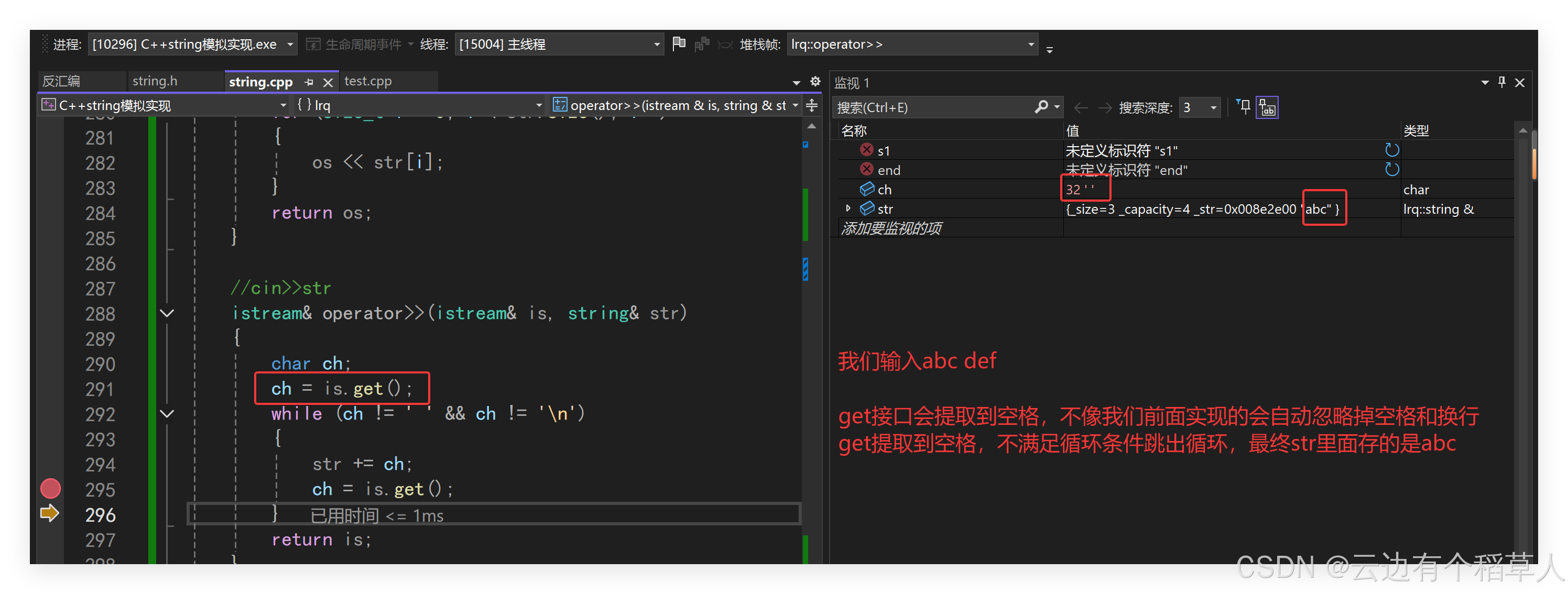Open the Watch 1 window options dropdown

(x=1485, y=83)
